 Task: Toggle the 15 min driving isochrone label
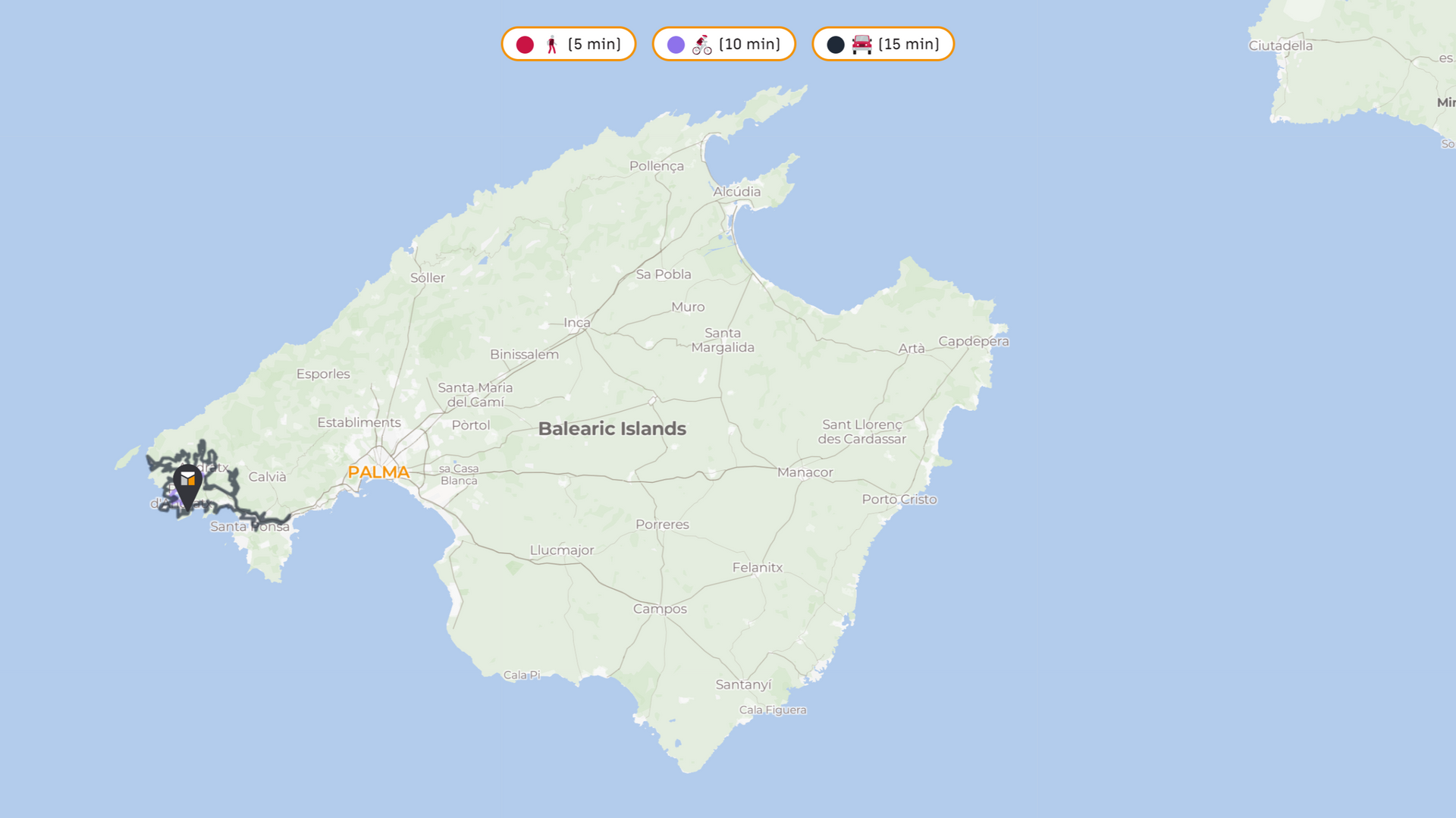[908, 45]
